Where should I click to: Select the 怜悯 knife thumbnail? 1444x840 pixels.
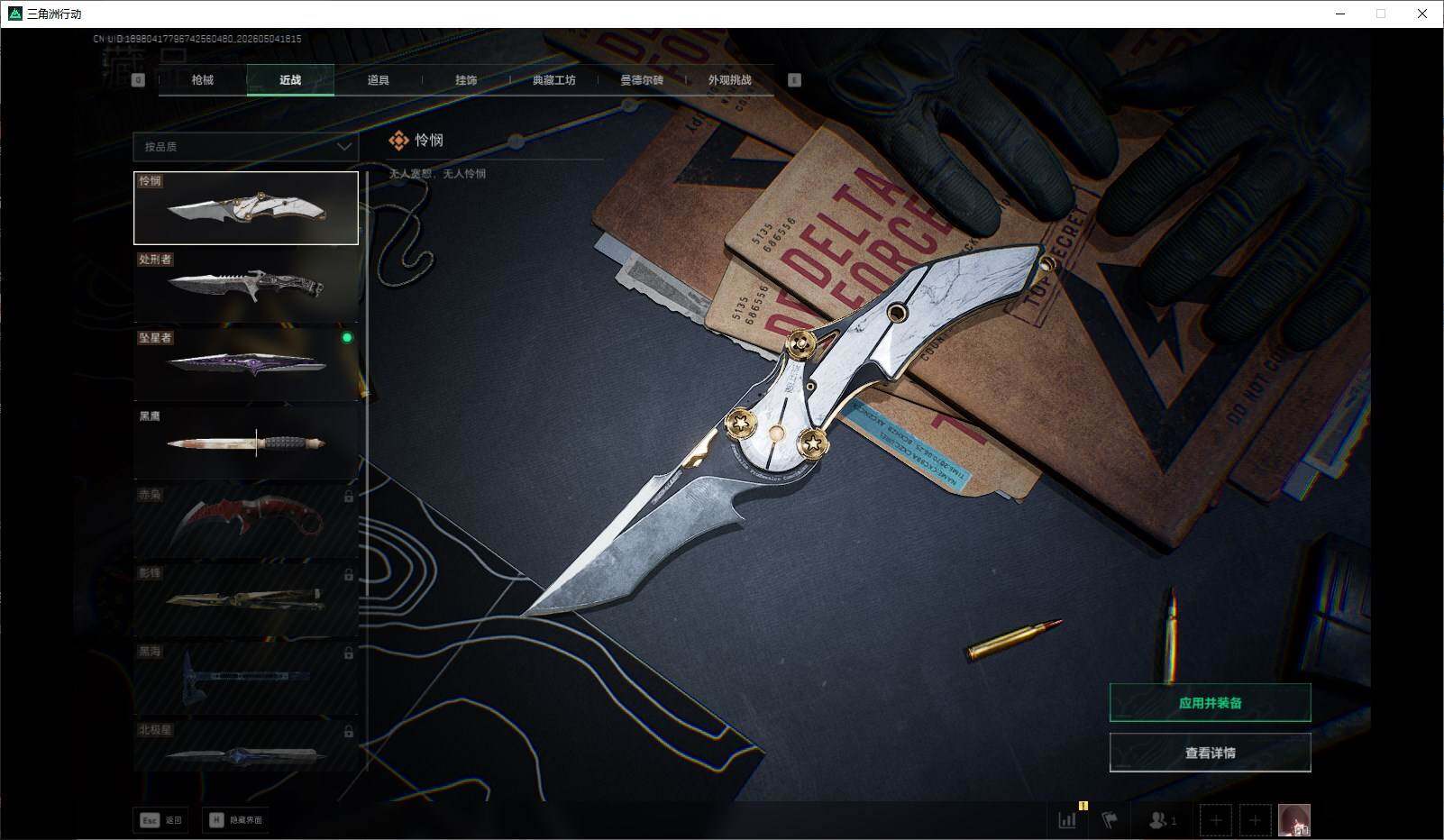coord(246,208)
